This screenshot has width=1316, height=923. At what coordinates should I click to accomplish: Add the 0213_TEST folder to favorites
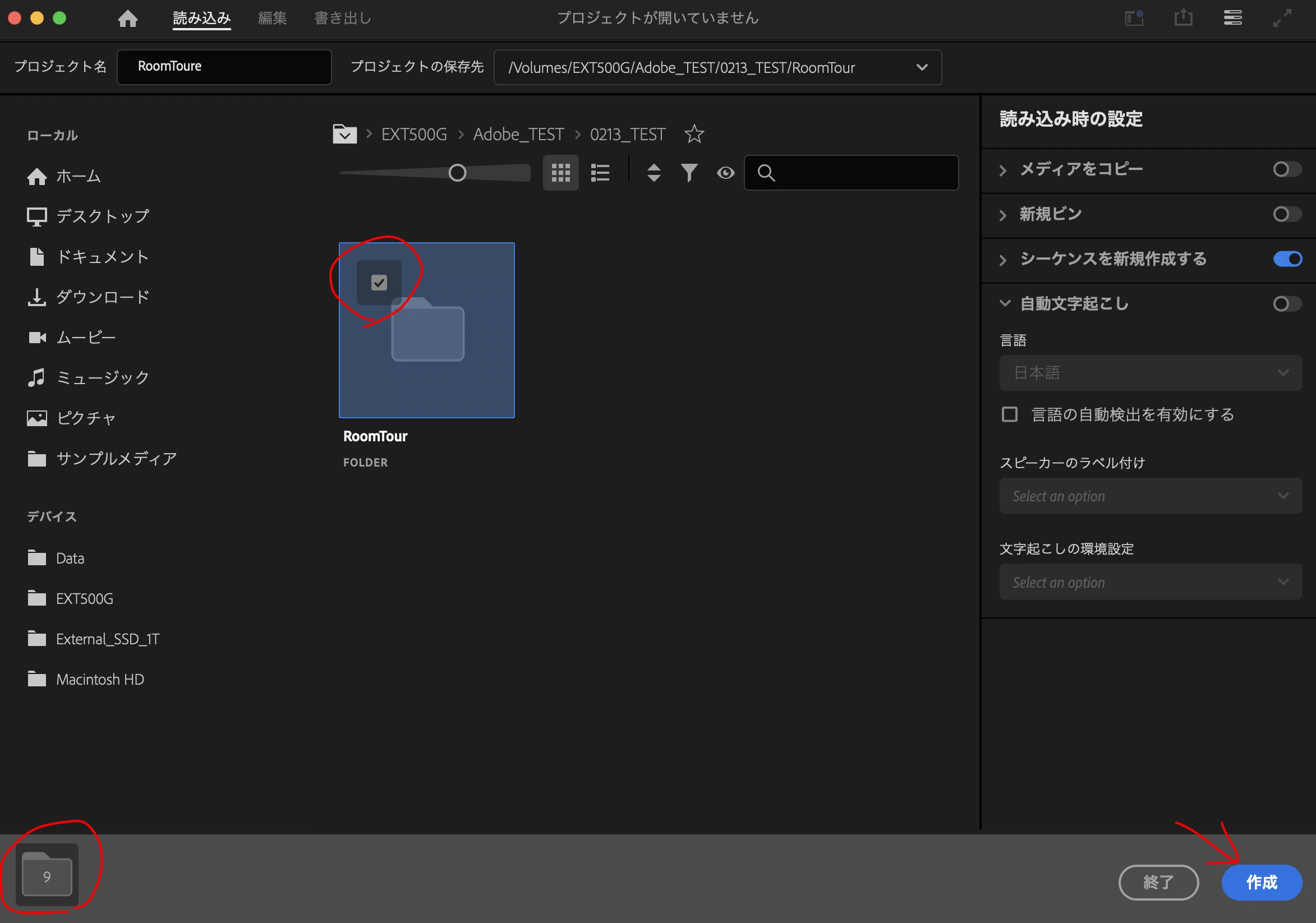pyautogui.click(x=693, y=134)
